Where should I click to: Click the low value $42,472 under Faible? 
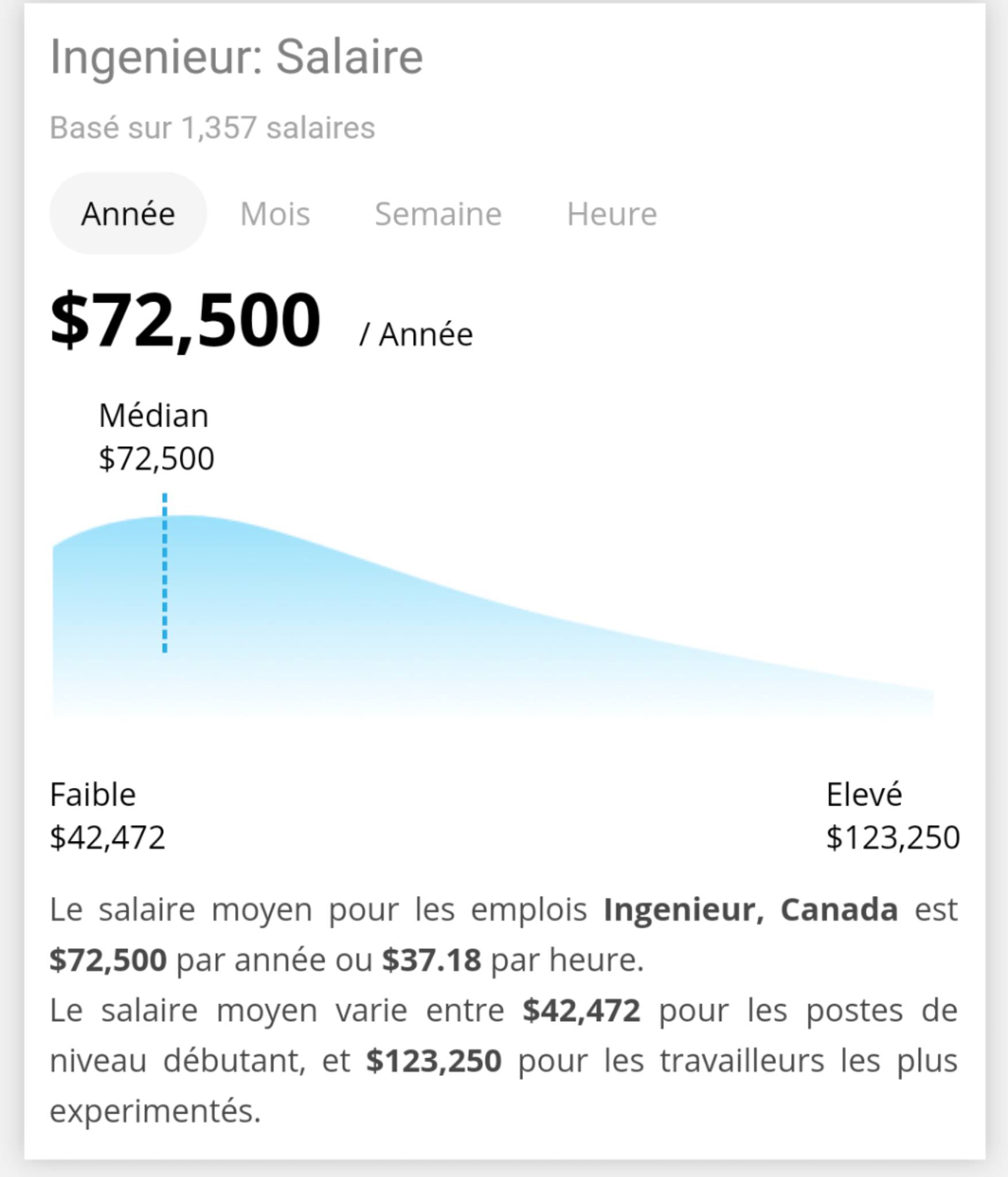pyautogui.click(x=107, y=837)
